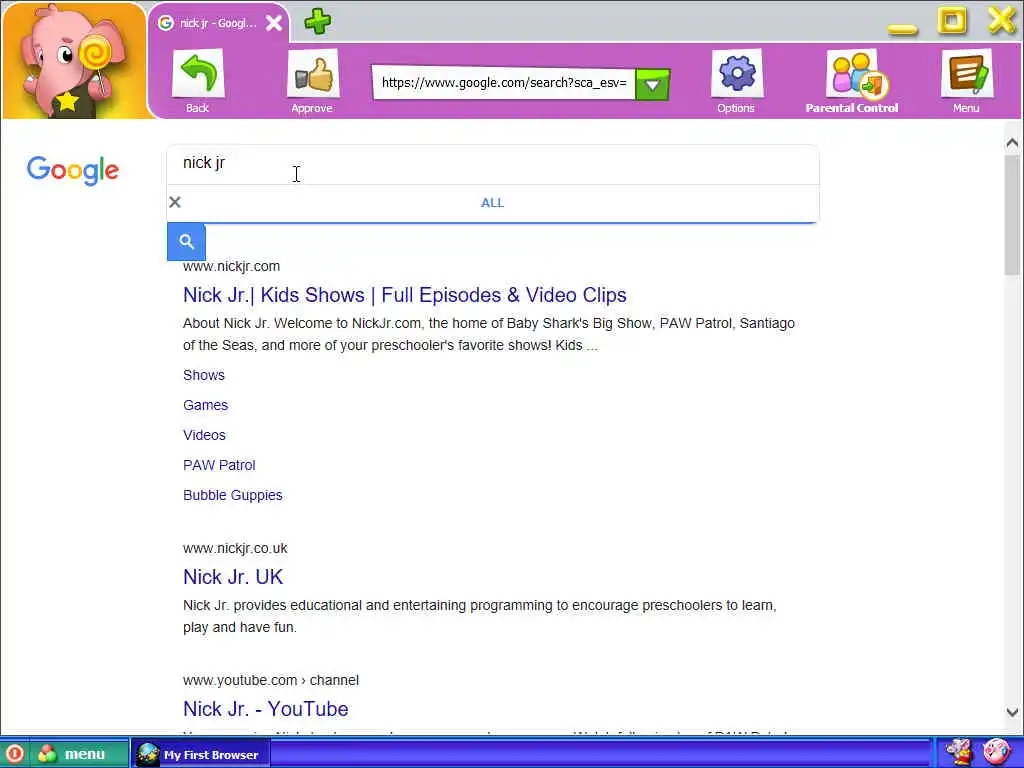
Task: Click 'www.youtube.com › channel' text
Action: coord(271,680)
